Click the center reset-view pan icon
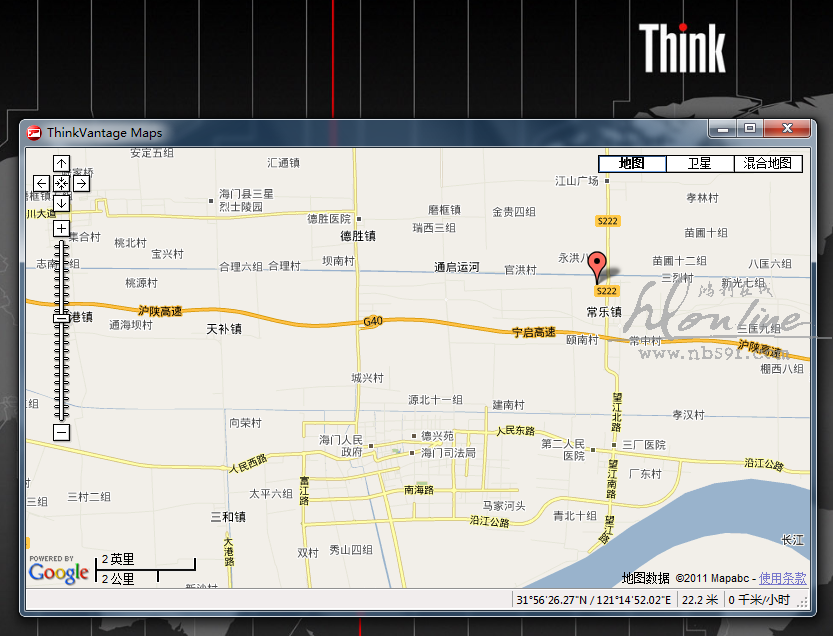The width and height of the screenshot is (833, 636). 61,183
